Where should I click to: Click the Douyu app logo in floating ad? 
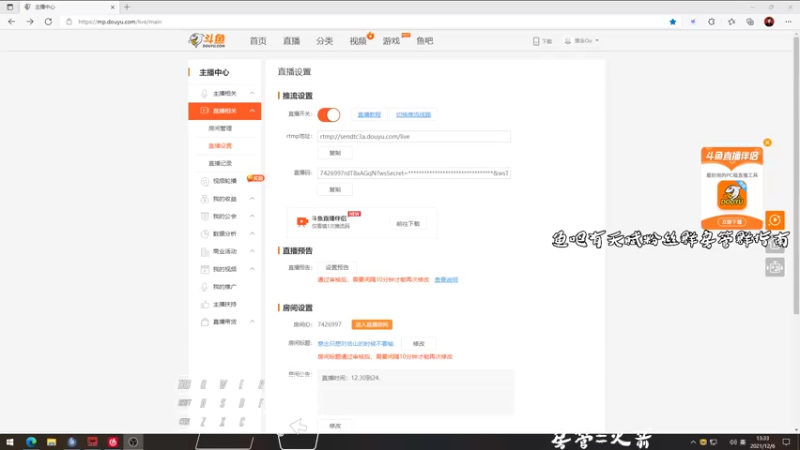pyautogui.click(x=732, y=195)
